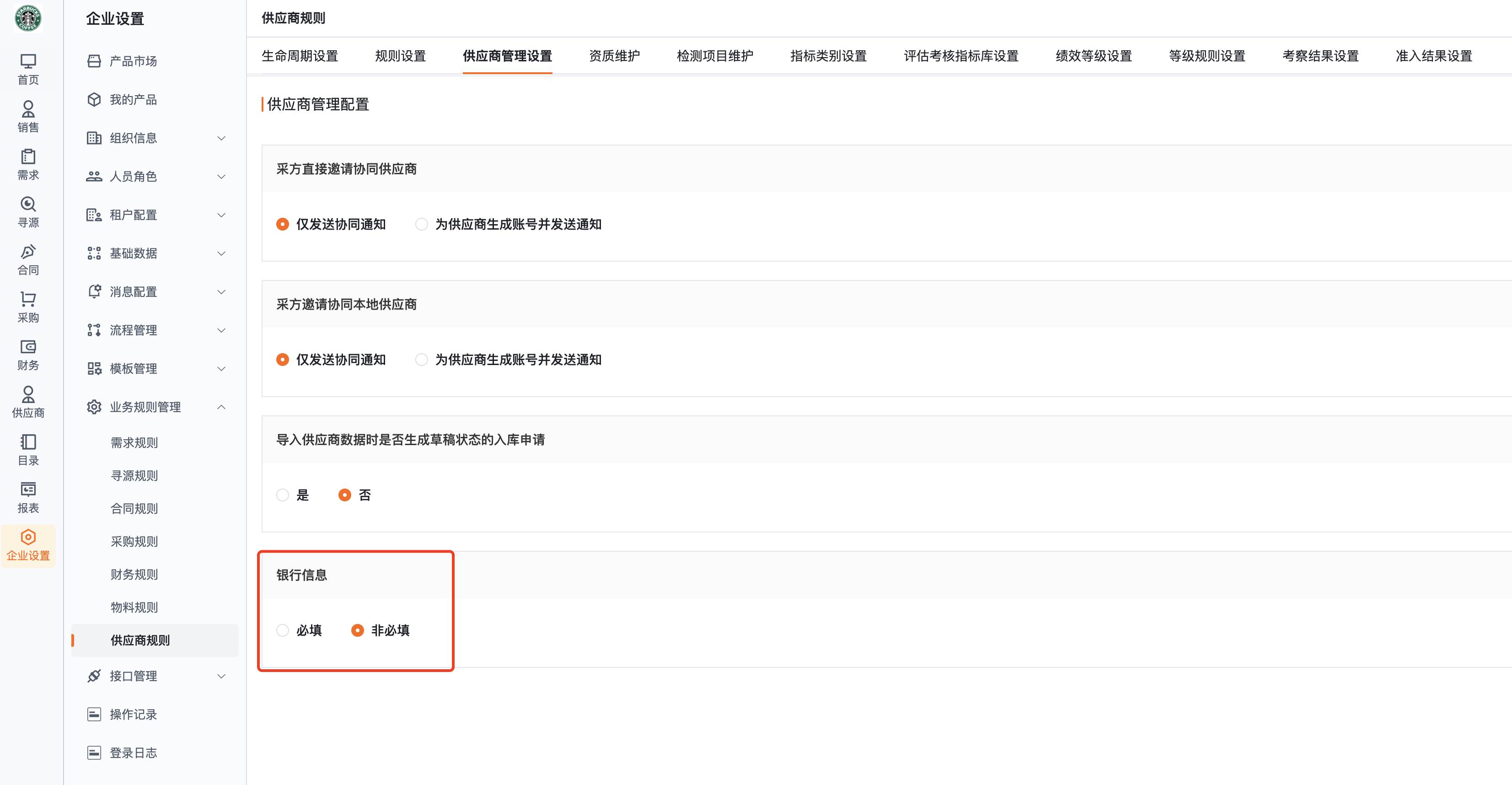This screenshot has width=1512, height=785.
Task: Switch to the 资质维护 tab
Action: (x=614, y=56)
